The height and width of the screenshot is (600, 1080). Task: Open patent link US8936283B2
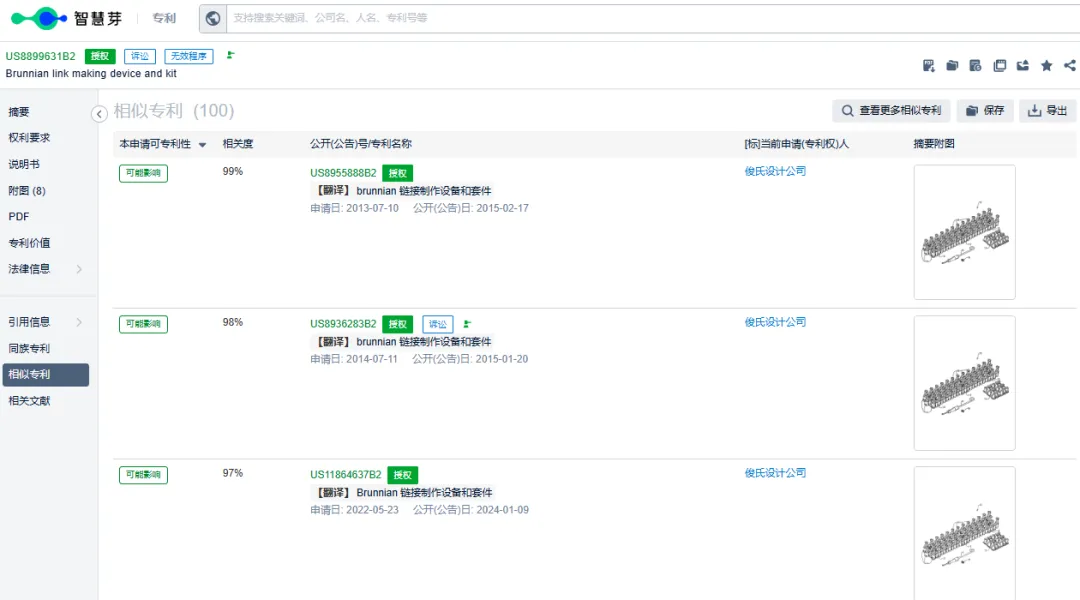343,324
